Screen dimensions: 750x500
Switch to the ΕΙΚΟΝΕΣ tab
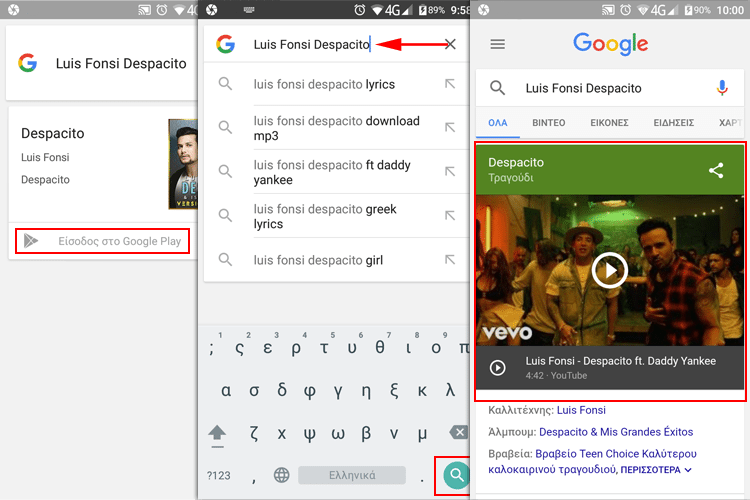609,123
